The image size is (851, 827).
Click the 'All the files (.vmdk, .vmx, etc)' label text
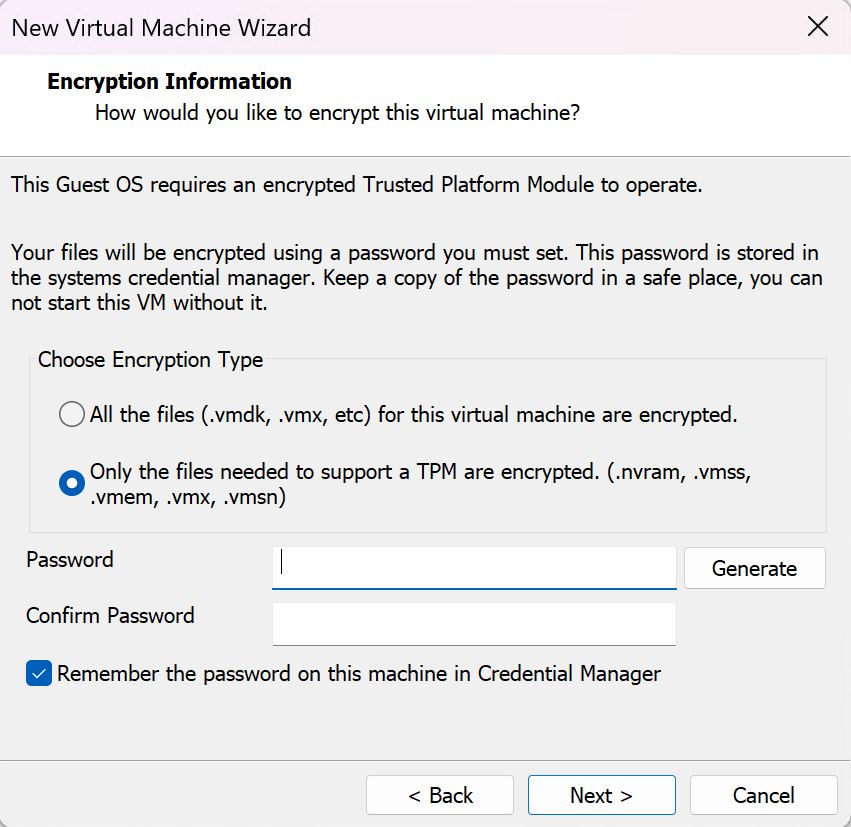[x=413, y=414]
